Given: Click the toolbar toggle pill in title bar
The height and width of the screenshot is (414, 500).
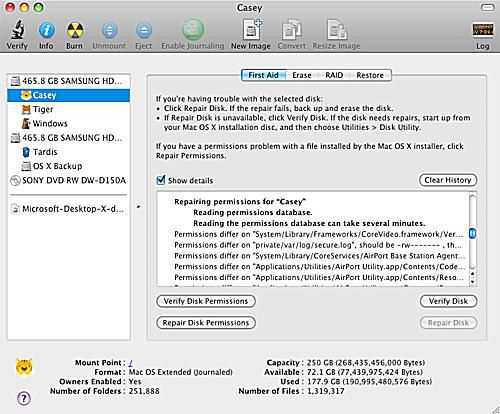Looking at the screenshot, I should tap(487, 7).
